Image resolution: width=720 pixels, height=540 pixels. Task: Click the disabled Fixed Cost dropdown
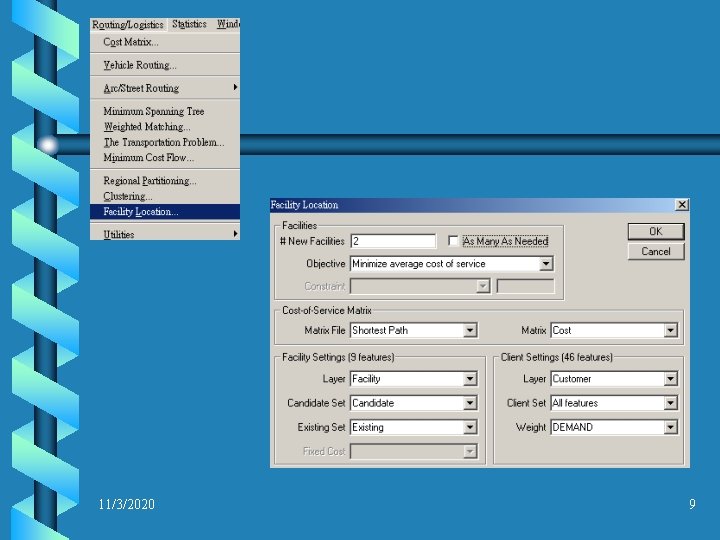tap(414, 452)
